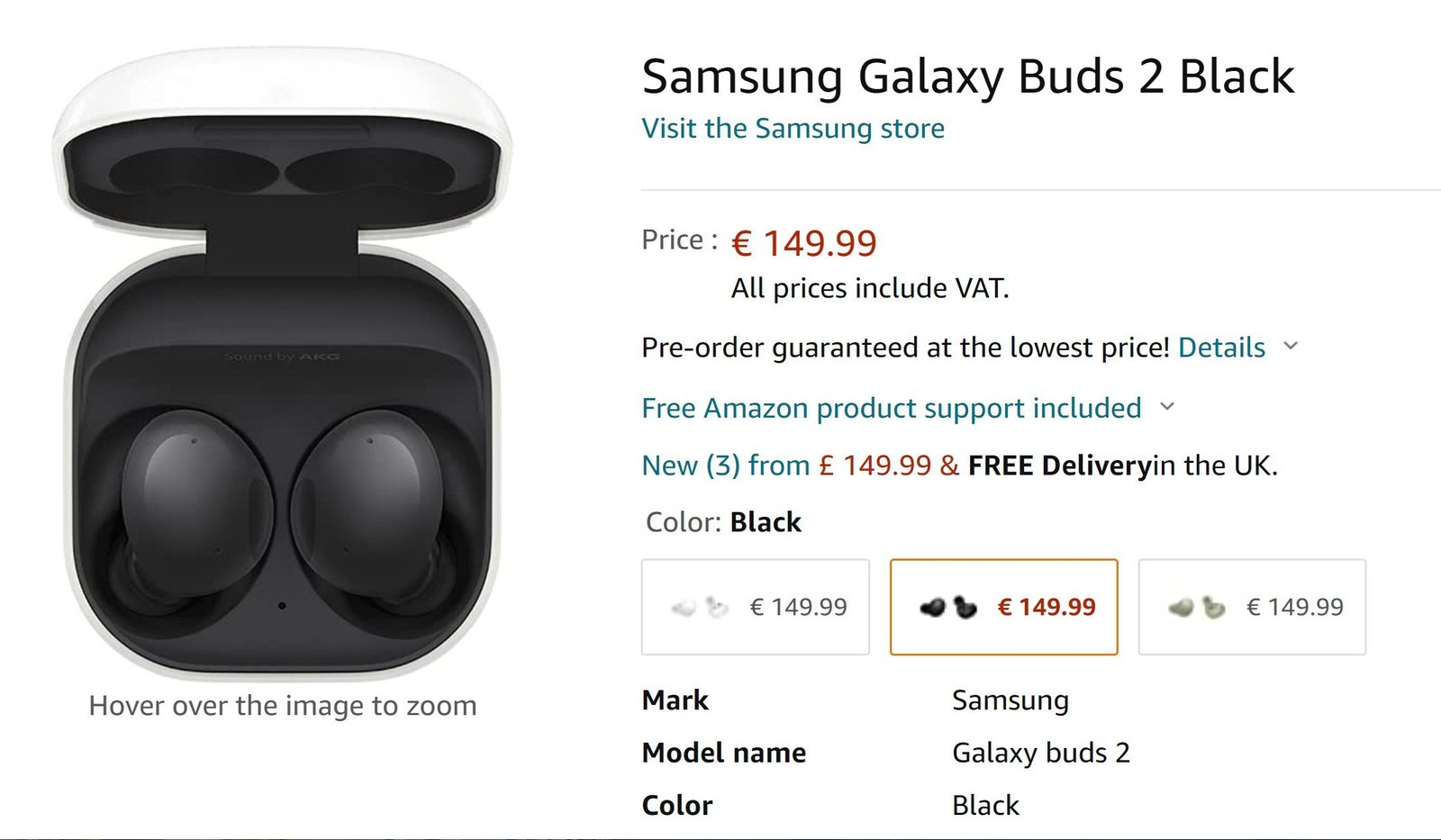
Task: Select the white earbuds color option
Action: 755,607
